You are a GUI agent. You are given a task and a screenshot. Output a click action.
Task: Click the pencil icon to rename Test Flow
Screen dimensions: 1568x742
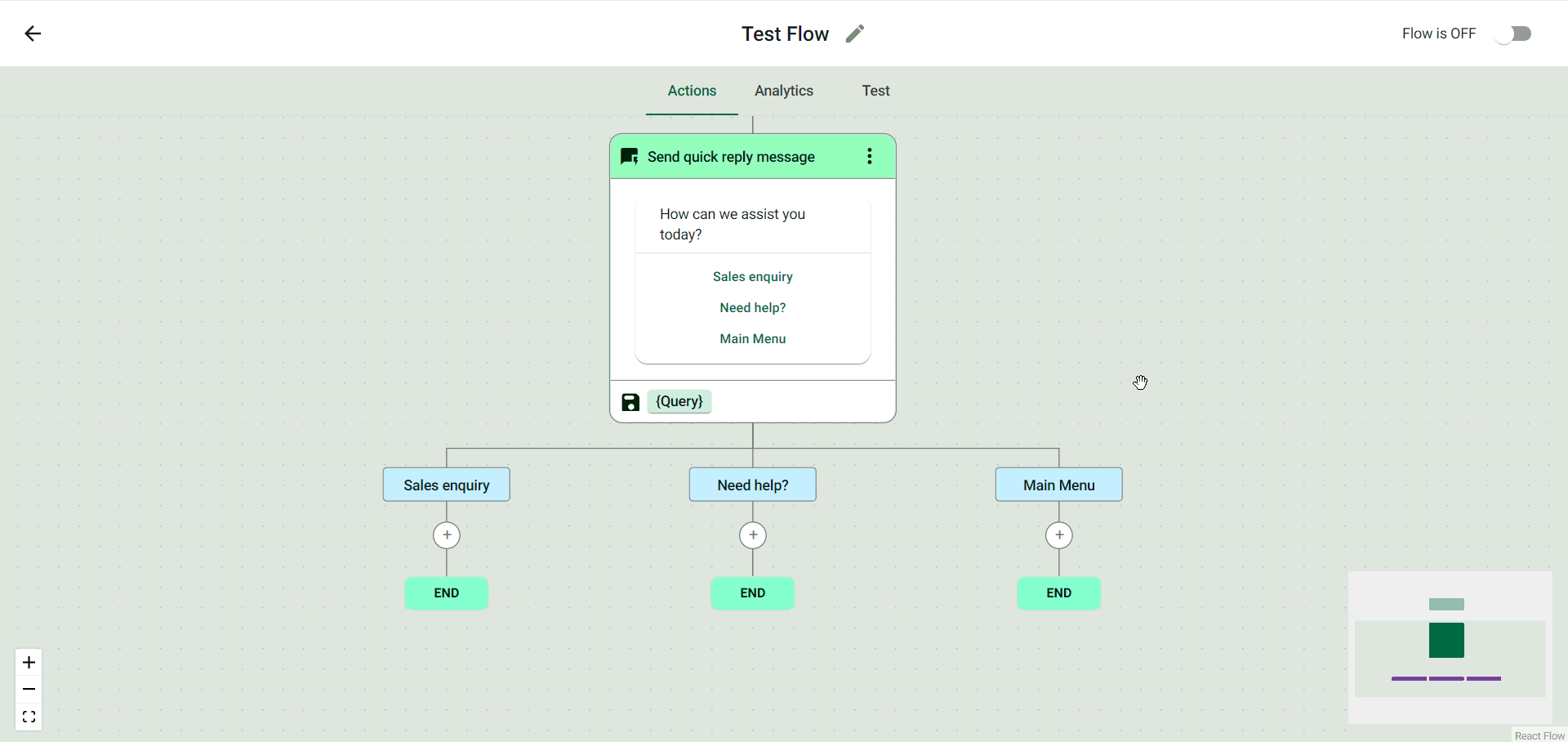pos(854,34)
